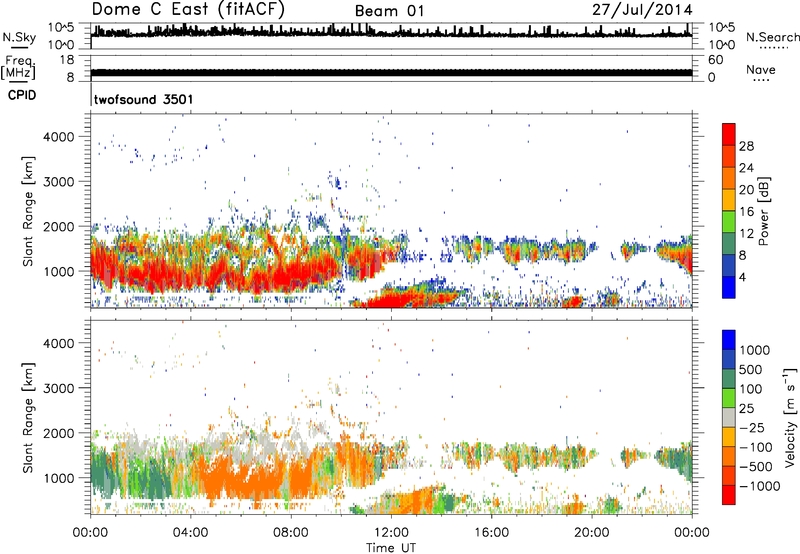This screenshot has width=800, height=554.
Task: Click the 'Nave' legend label
Action: (761, 69)
